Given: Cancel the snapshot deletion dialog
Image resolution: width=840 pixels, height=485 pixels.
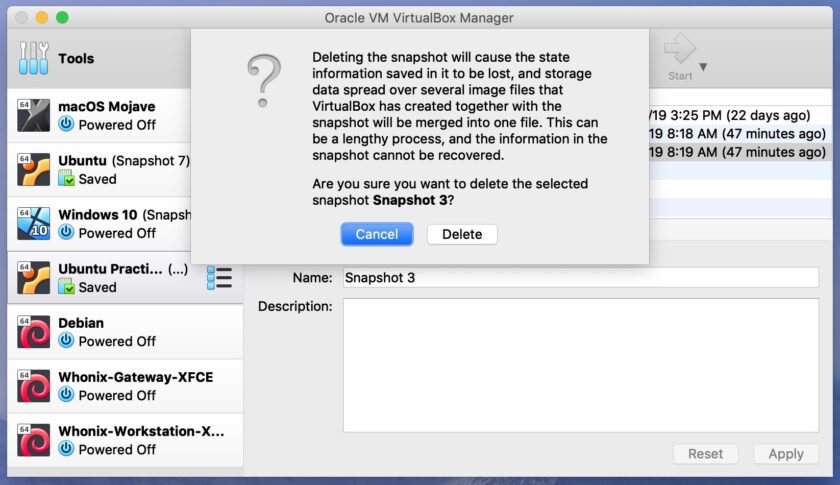Looking at the screenshot, I should point(377,234).
